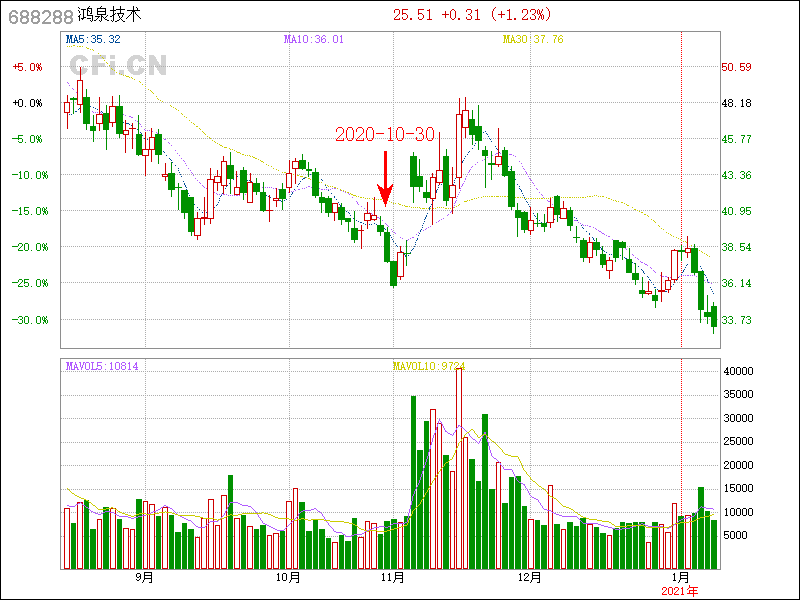Image resolution: width=800 pixels, height=600 pixels.
Task: Click the stock name 鸿泉技术
Action: [109, 16]
